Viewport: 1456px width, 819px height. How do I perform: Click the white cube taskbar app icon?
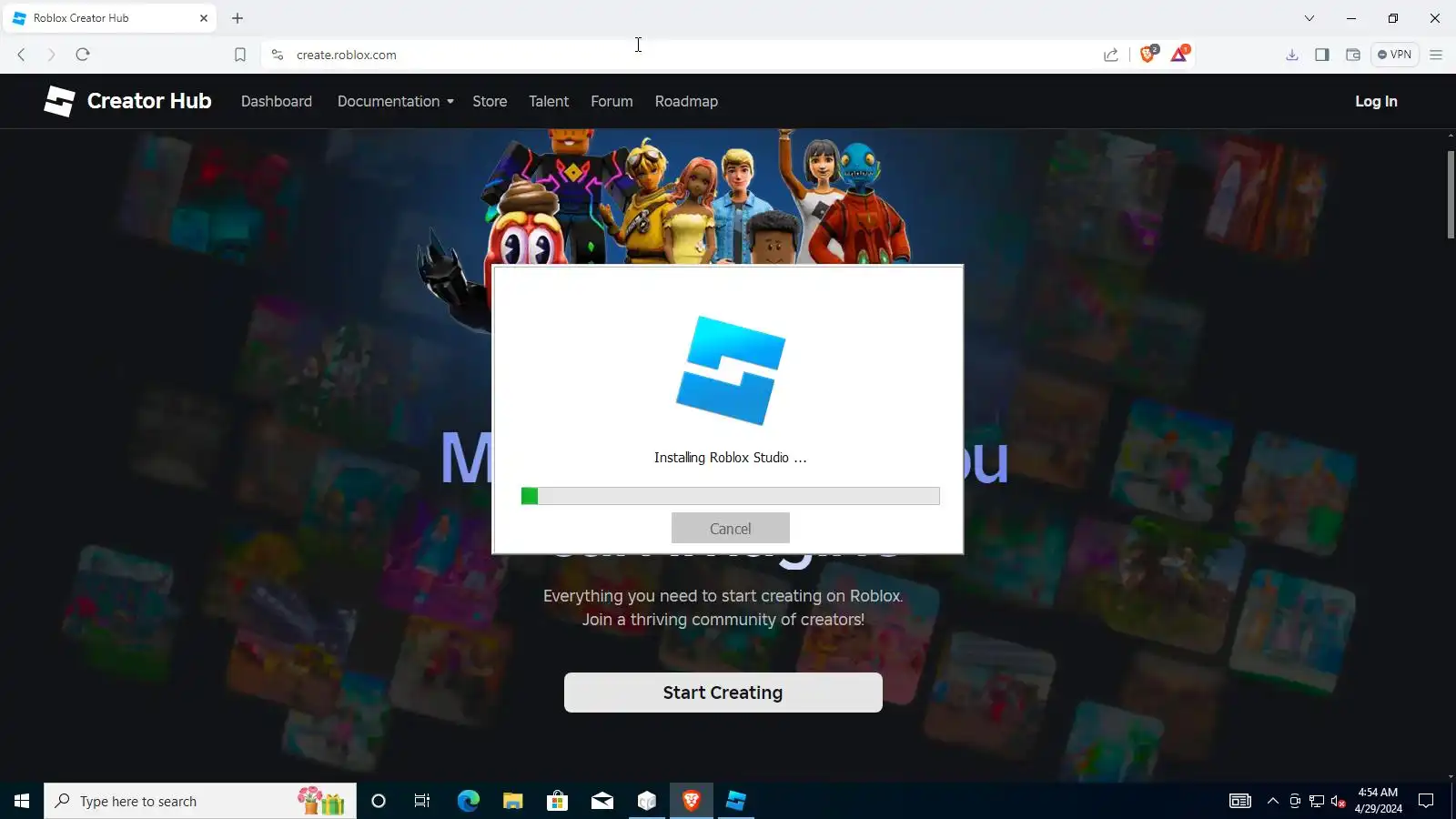click(647, 801)
